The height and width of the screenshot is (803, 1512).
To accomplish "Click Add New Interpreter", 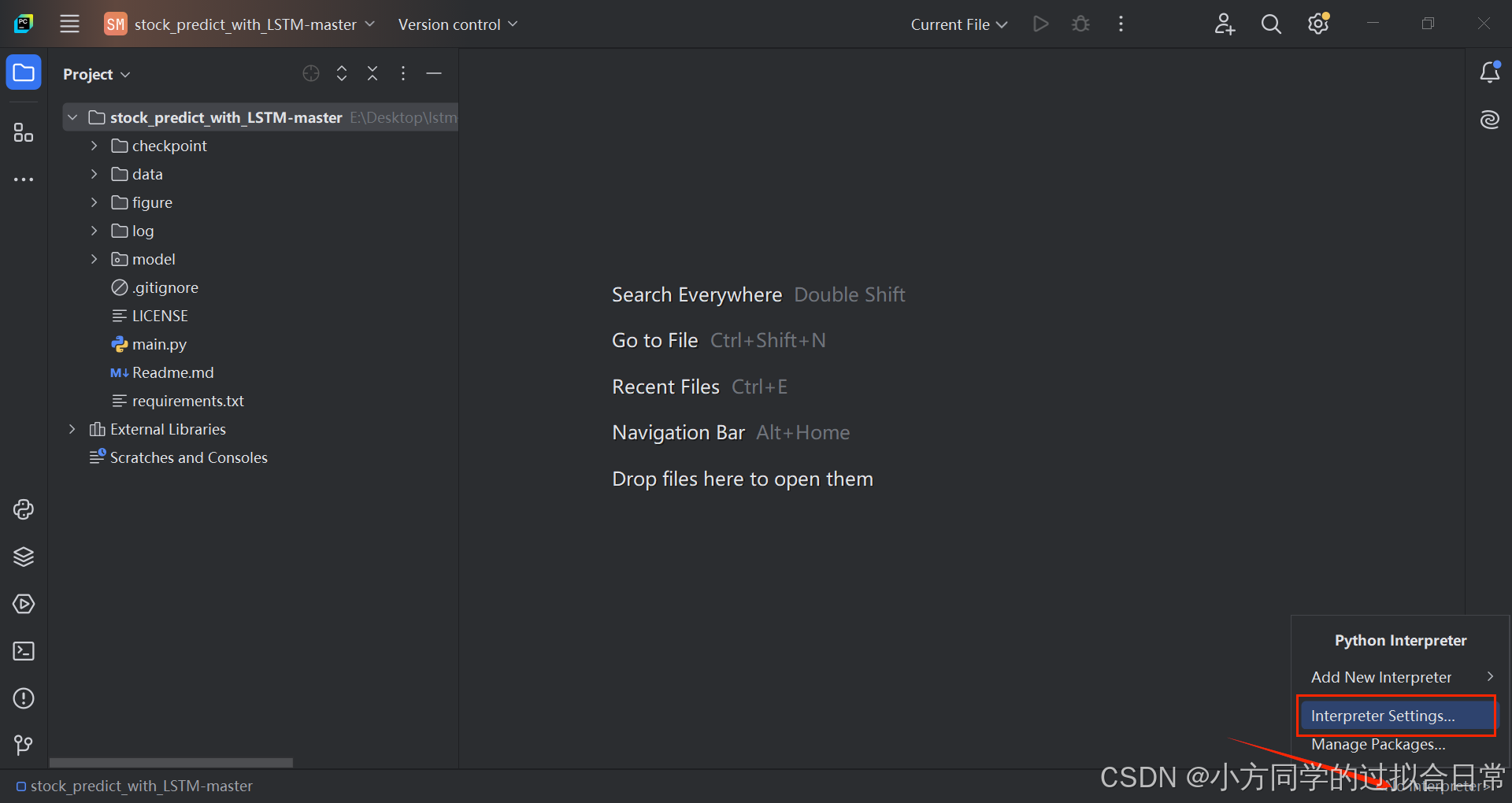I will [1380, 676].
